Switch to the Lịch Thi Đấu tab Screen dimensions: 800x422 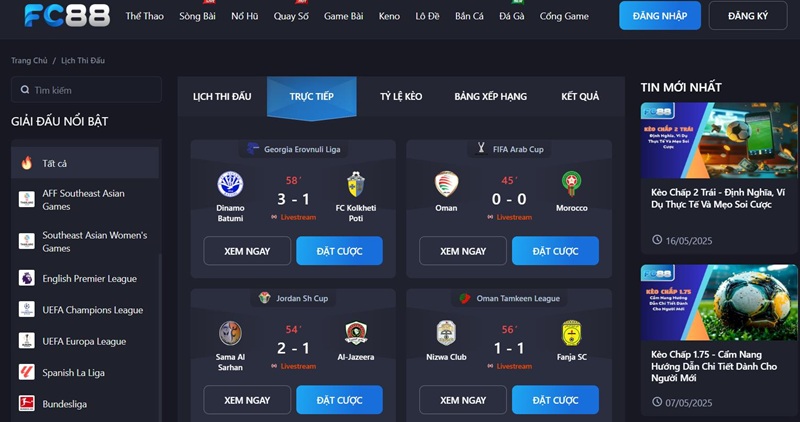tap(222, 96)
